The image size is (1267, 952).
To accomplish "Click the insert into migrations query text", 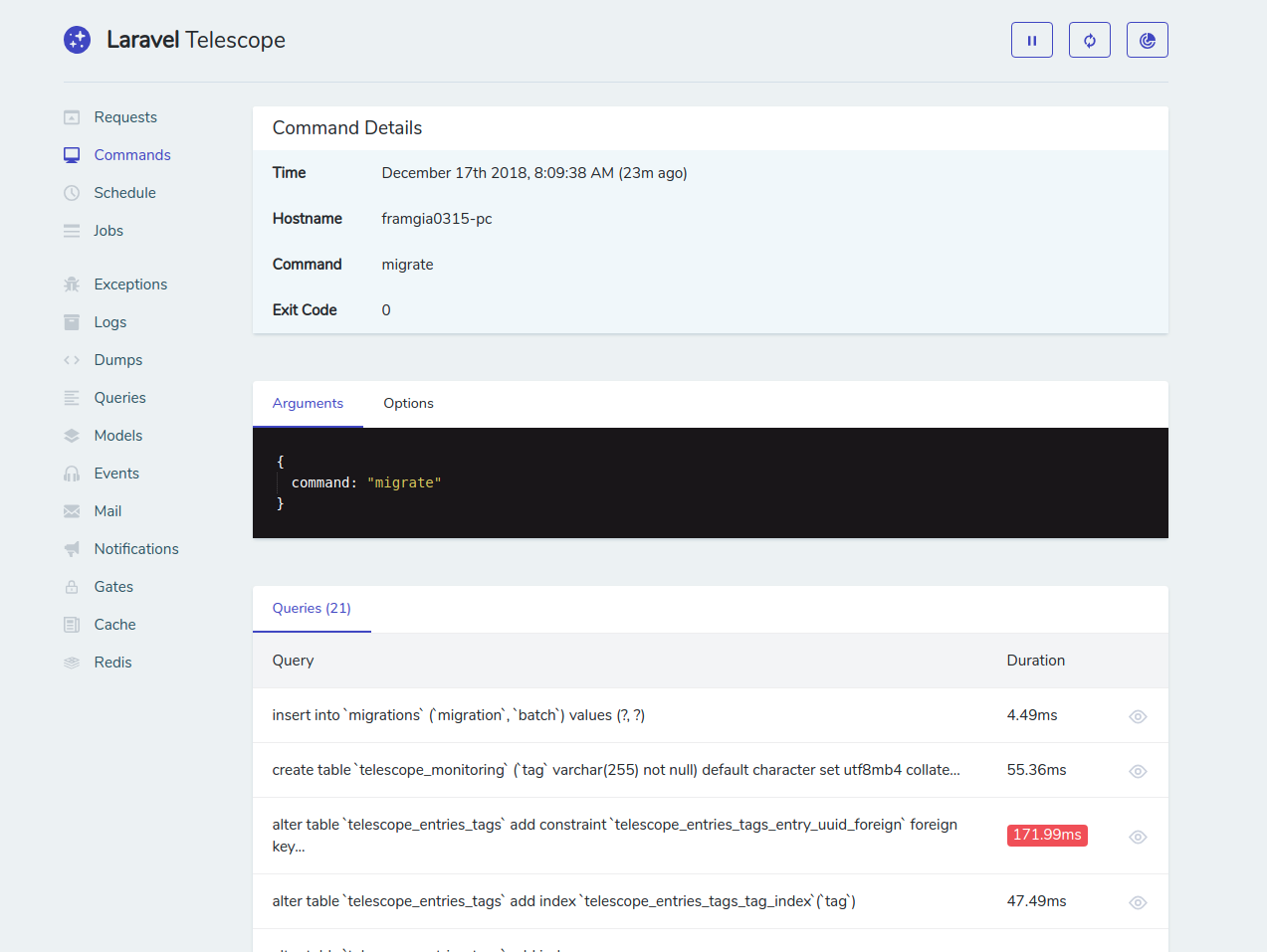I will (459, 715).
